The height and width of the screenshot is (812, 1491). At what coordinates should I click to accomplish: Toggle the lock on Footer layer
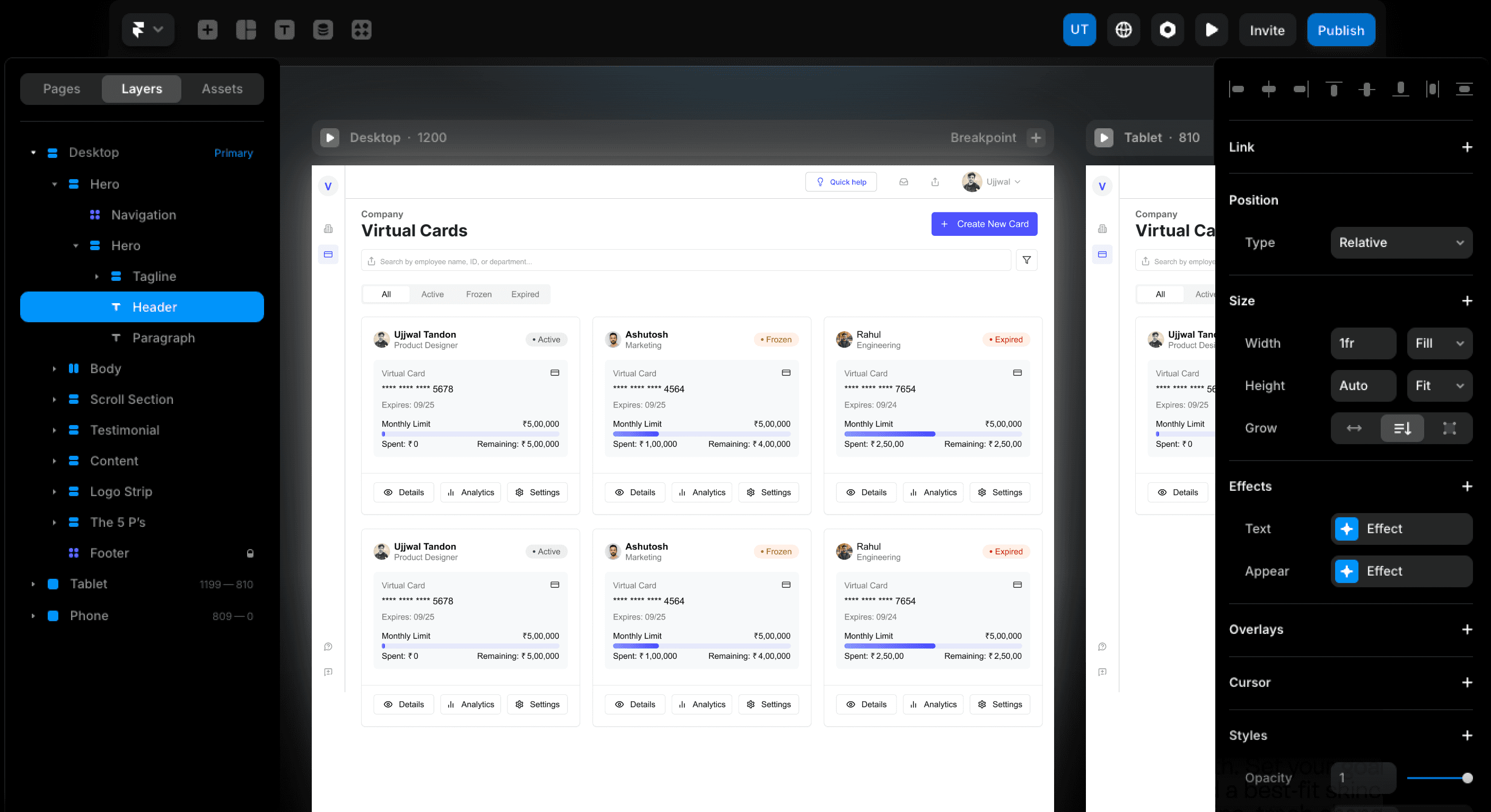[x=250, y=553]
